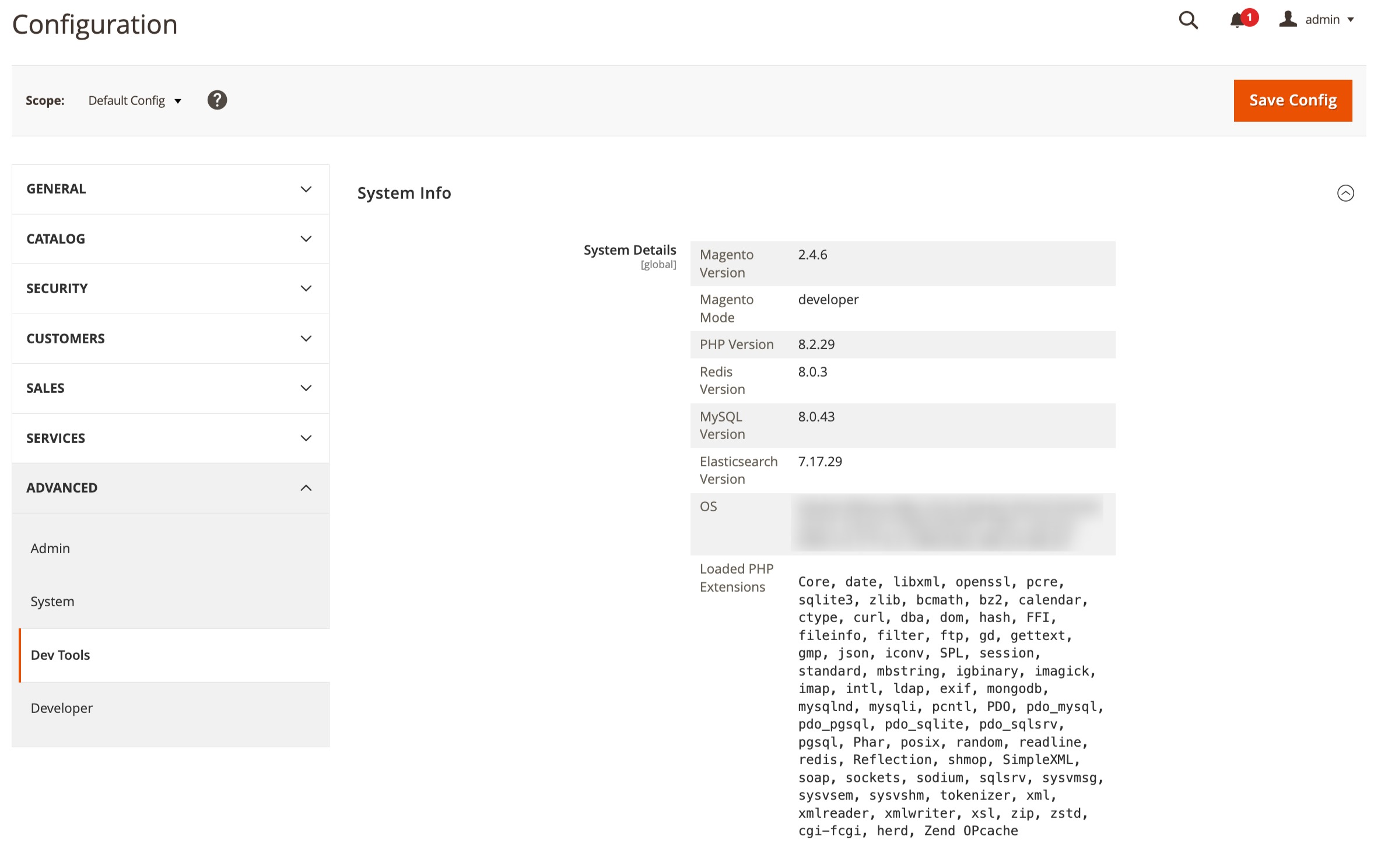Click the System Info section heading
The image size is (1374, 868).
point(404,193)
